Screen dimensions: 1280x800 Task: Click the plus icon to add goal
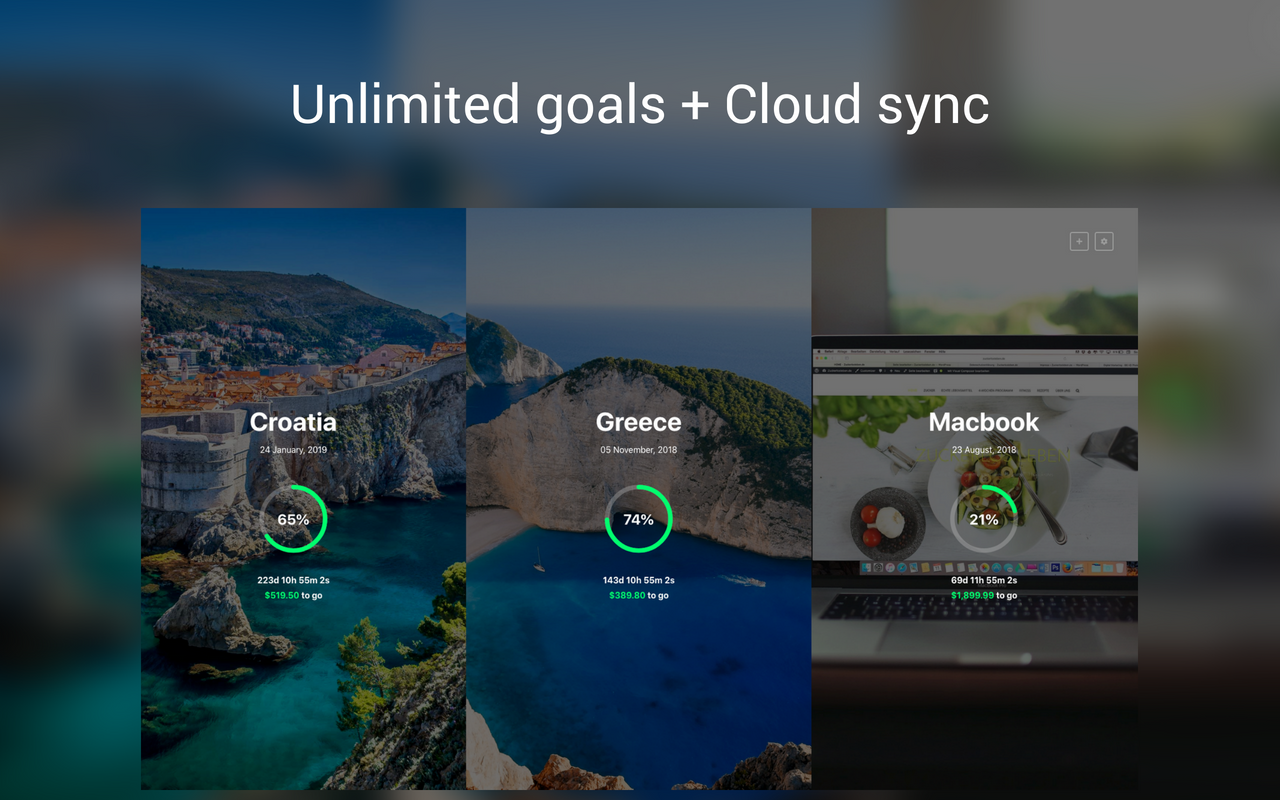1079,241
